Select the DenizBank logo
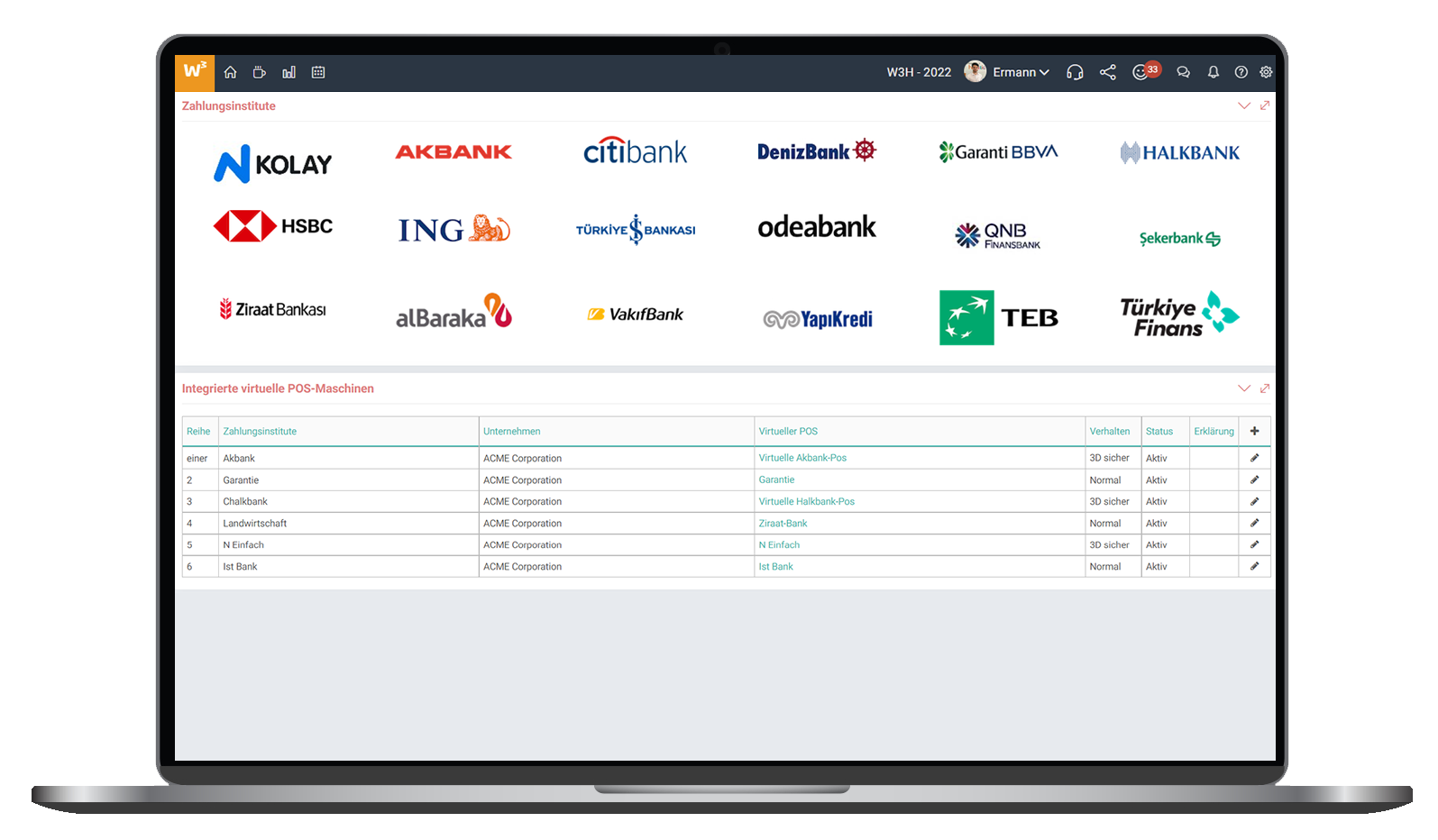This screenshot has width=1438, height=840. pyautogui.click(x=817, y=151)
